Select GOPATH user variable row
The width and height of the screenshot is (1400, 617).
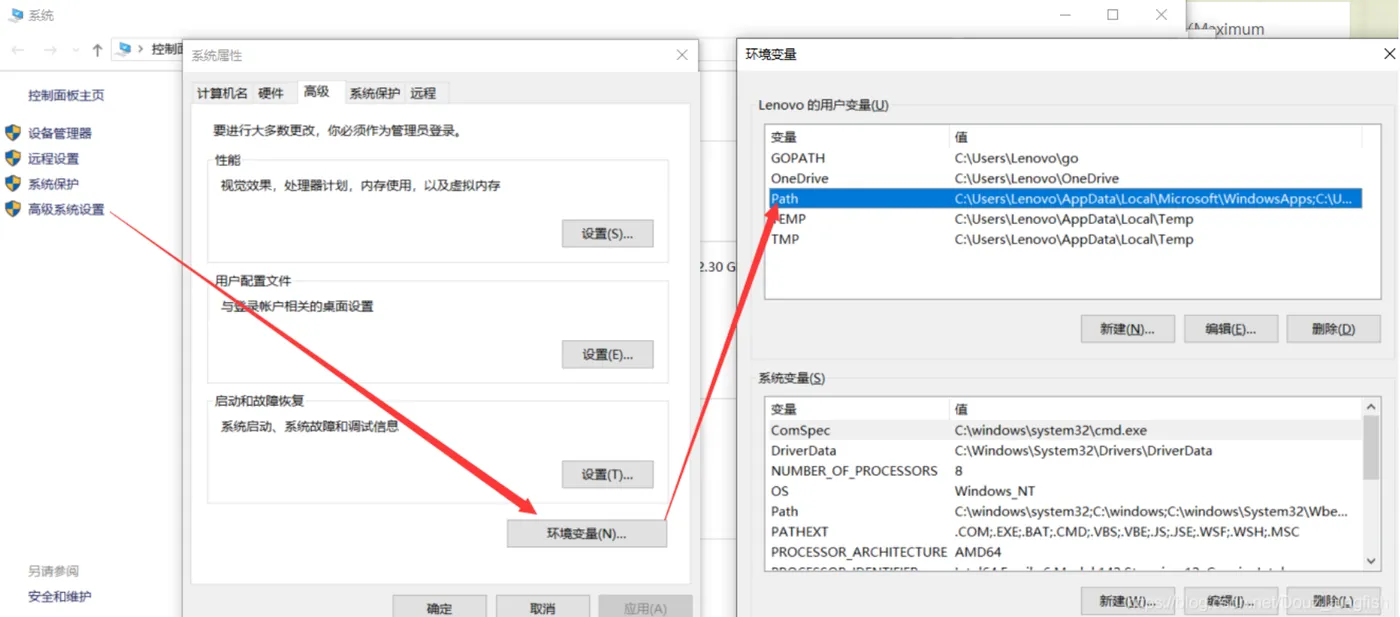(1065, 158)
